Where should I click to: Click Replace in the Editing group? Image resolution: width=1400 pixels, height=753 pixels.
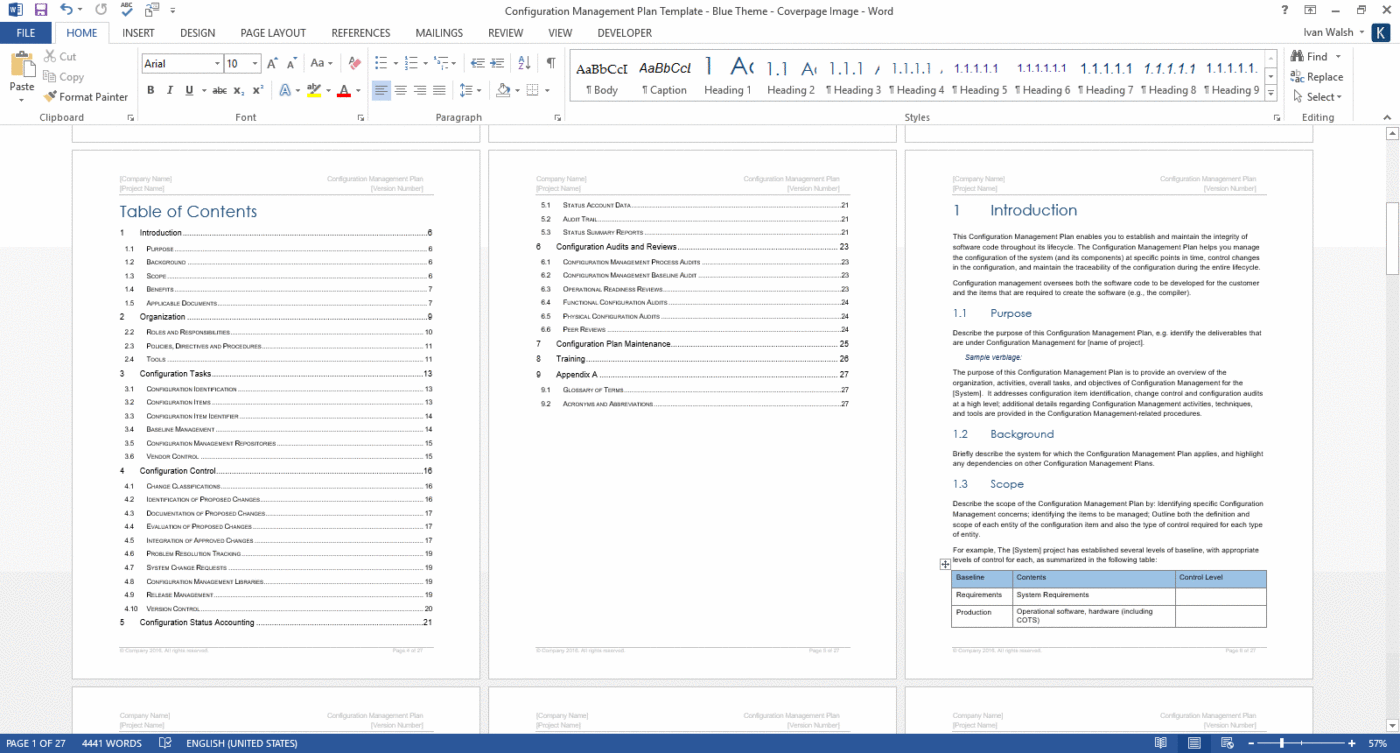click(x=1318, y=77)
